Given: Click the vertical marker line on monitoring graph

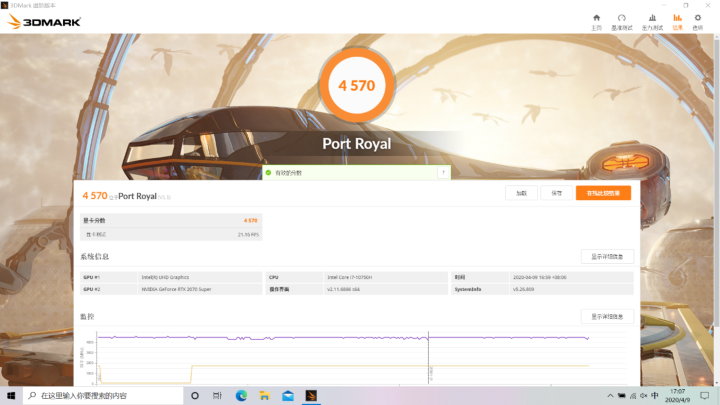Looking at the screenshot, I should click(428, 357).
